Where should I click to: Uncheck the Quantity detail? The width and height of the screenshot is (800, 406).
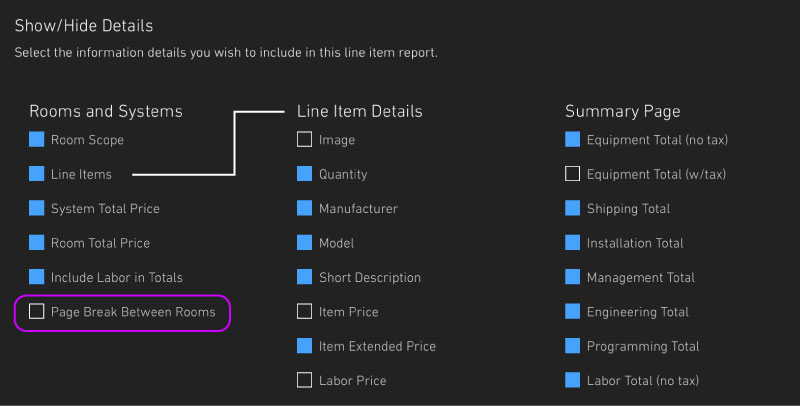(x=305, y=173)
